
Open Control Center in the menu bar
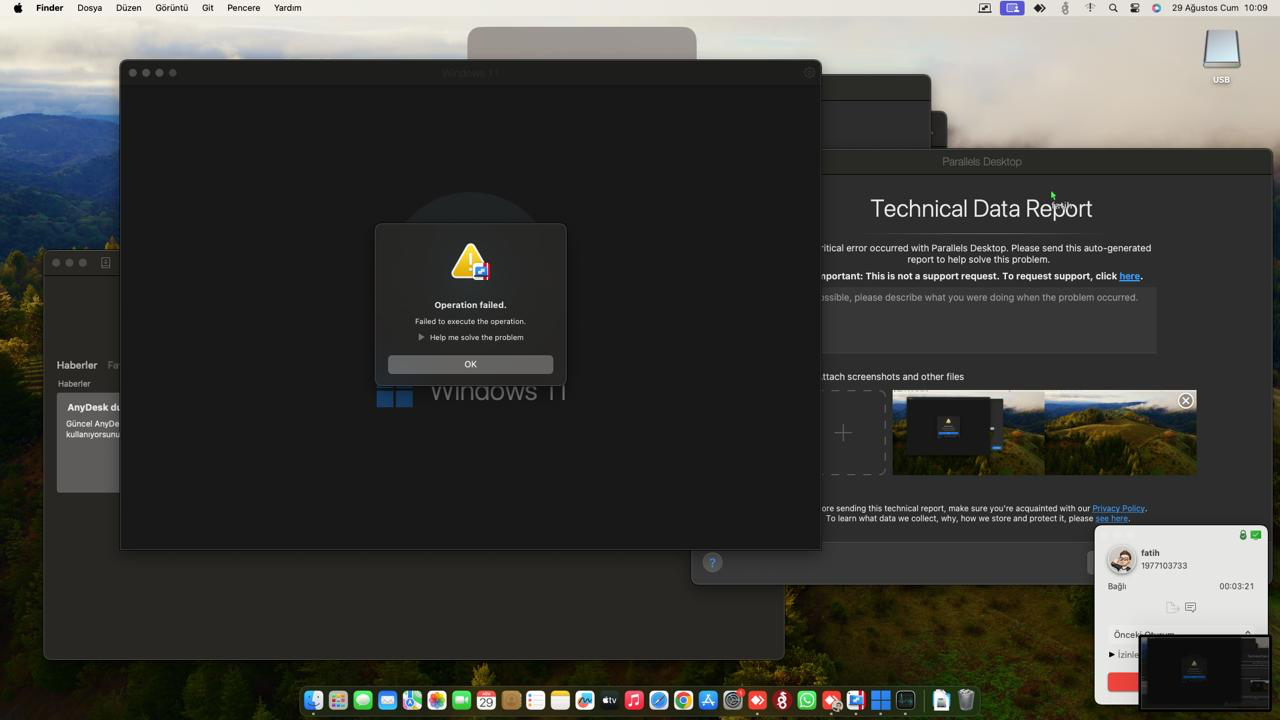(x=1135, y=8)
